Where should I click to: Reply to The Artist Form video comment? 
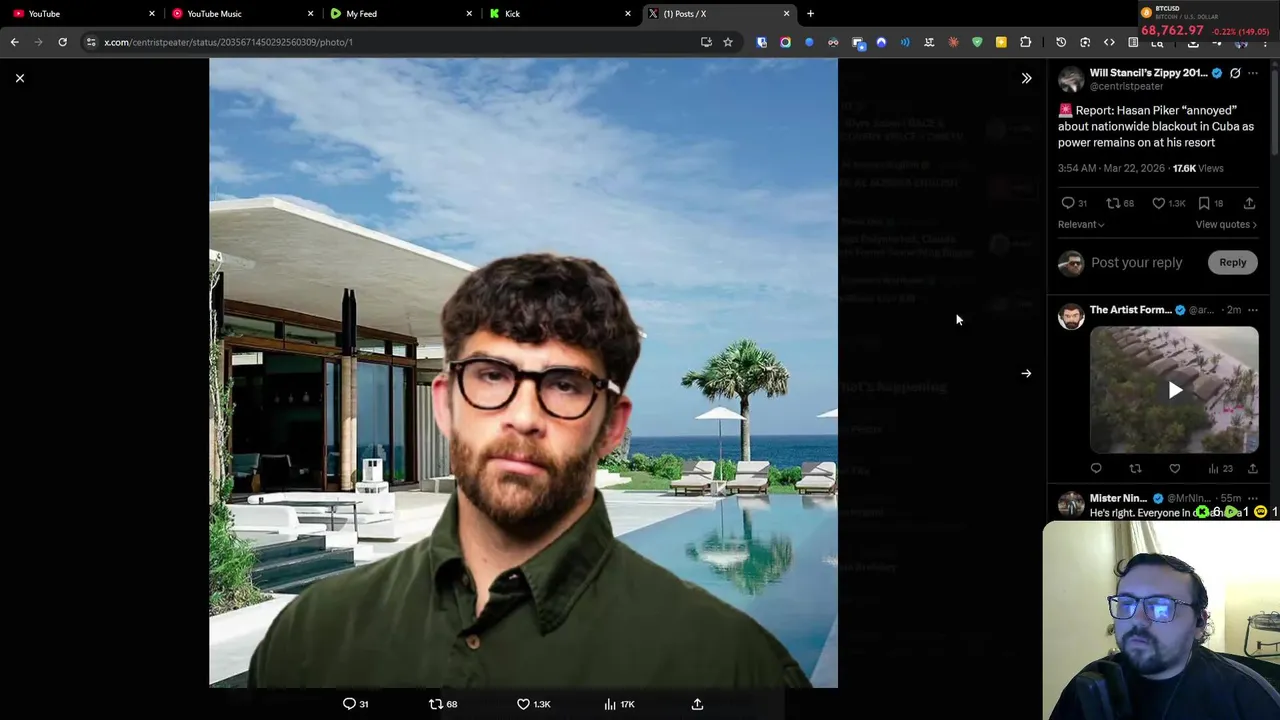click(x=1096, y=468)
